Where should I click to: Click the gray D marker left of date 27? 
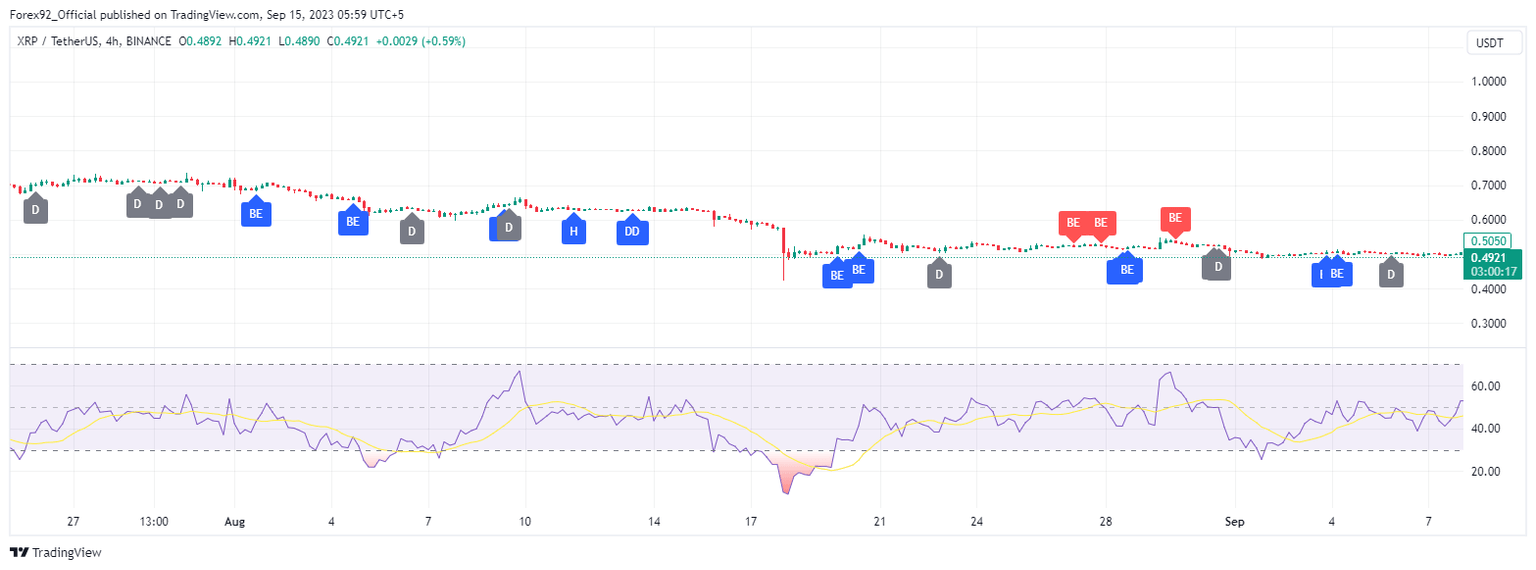(35, 210)
